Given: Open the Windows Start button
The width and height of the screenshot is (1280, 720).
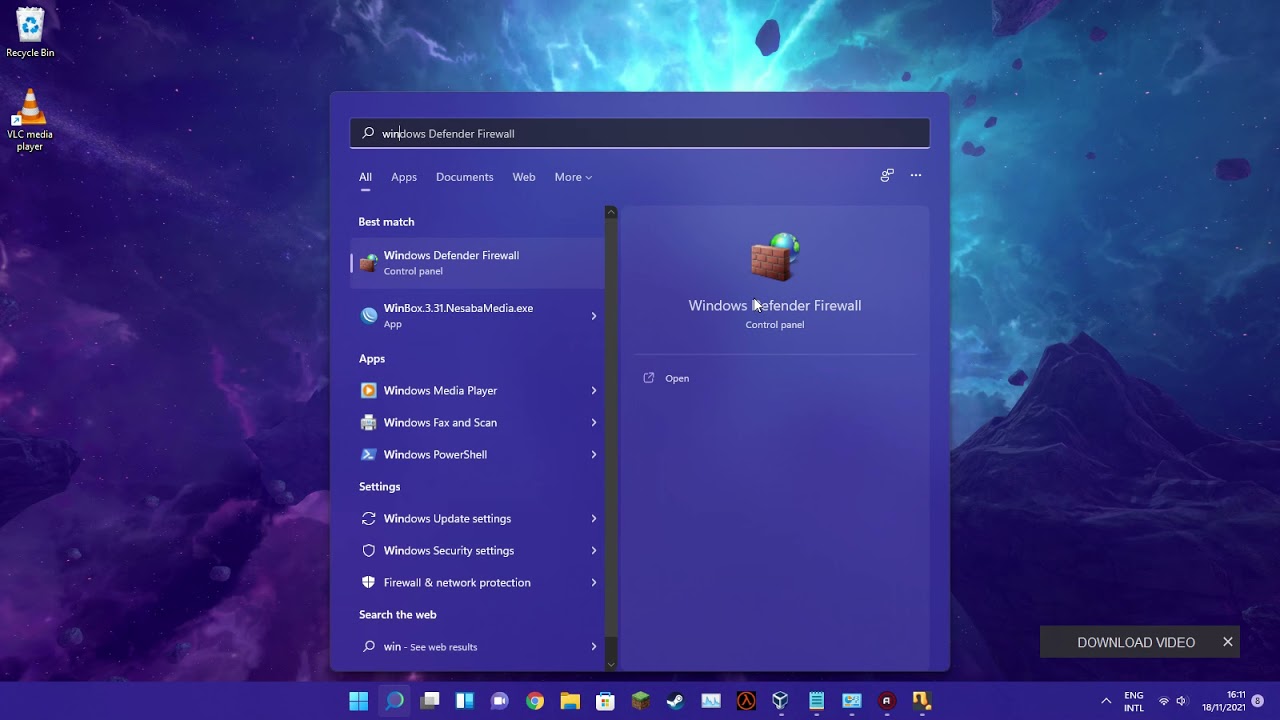Looking at the screenshot, I should point(359,701).
